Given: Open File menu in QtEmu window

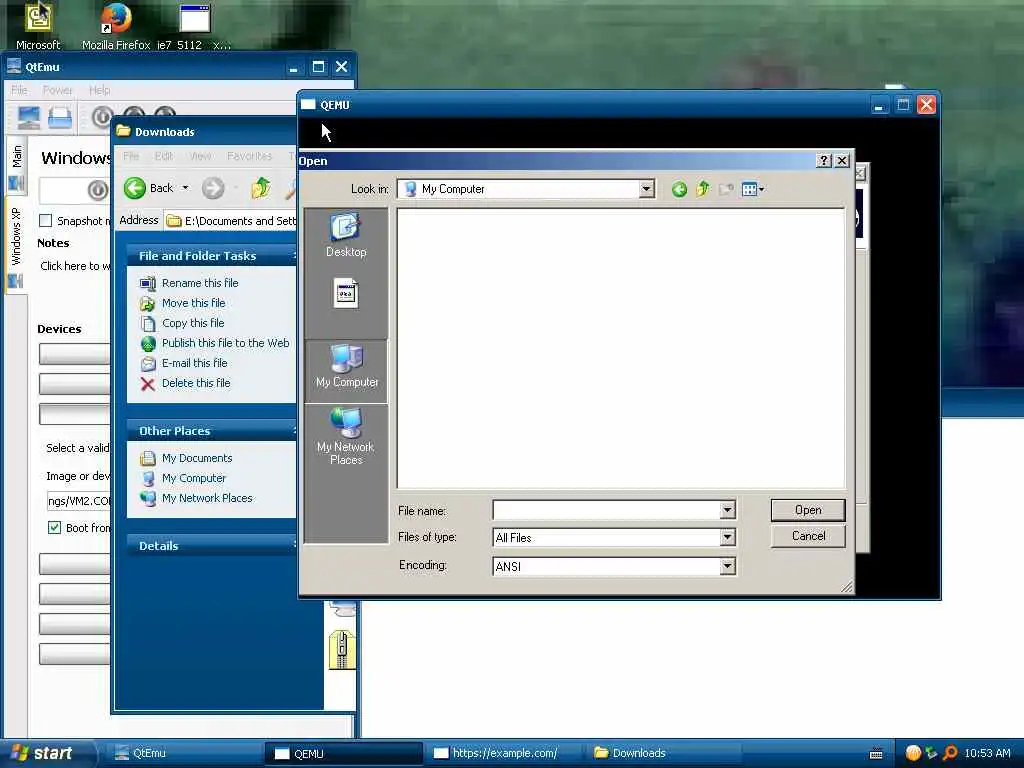Looking at the screenshot, I should (x=19, y=90).
